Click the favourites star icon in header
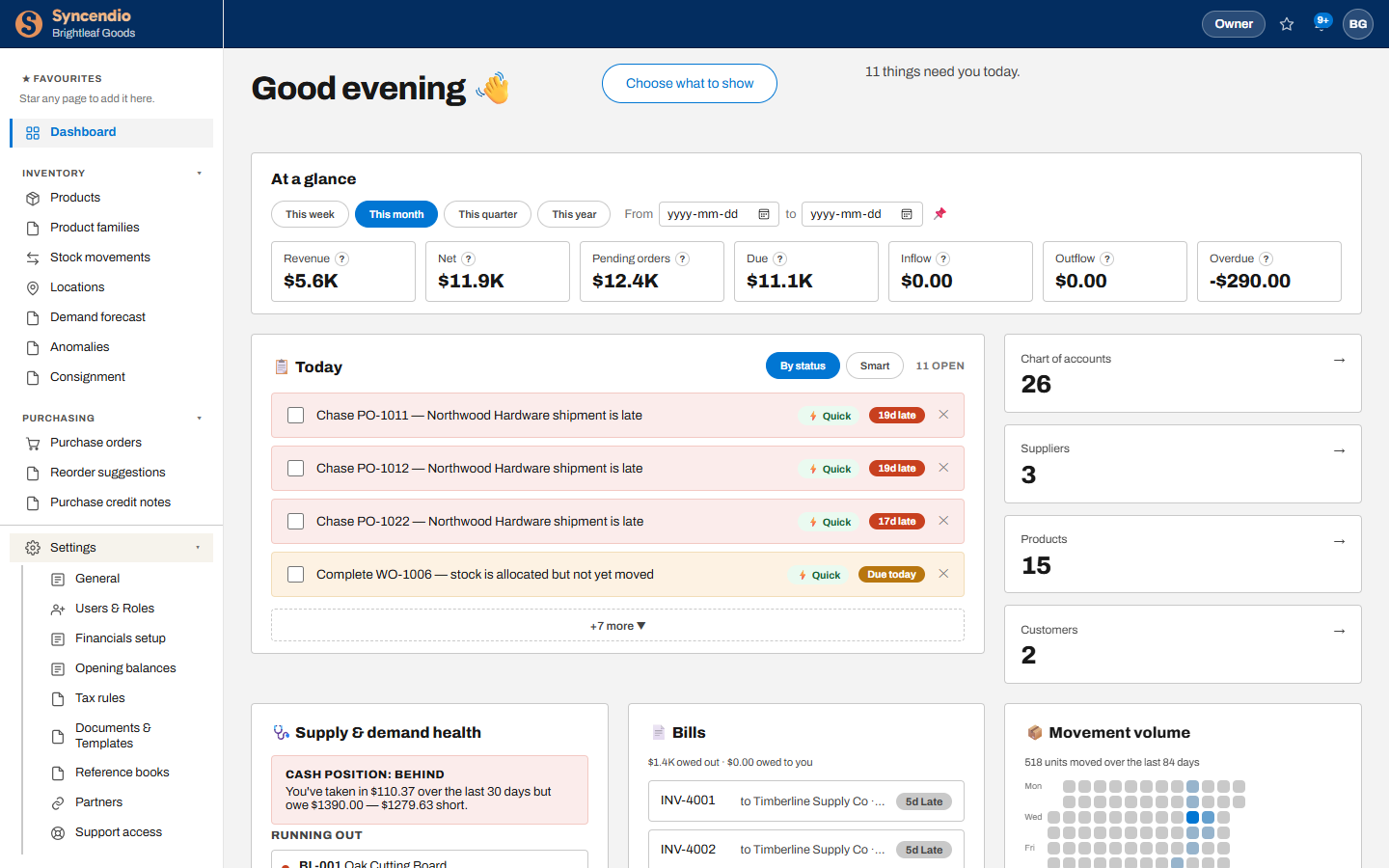This screenshot has height=868, width=1389. coord(1287,24)
